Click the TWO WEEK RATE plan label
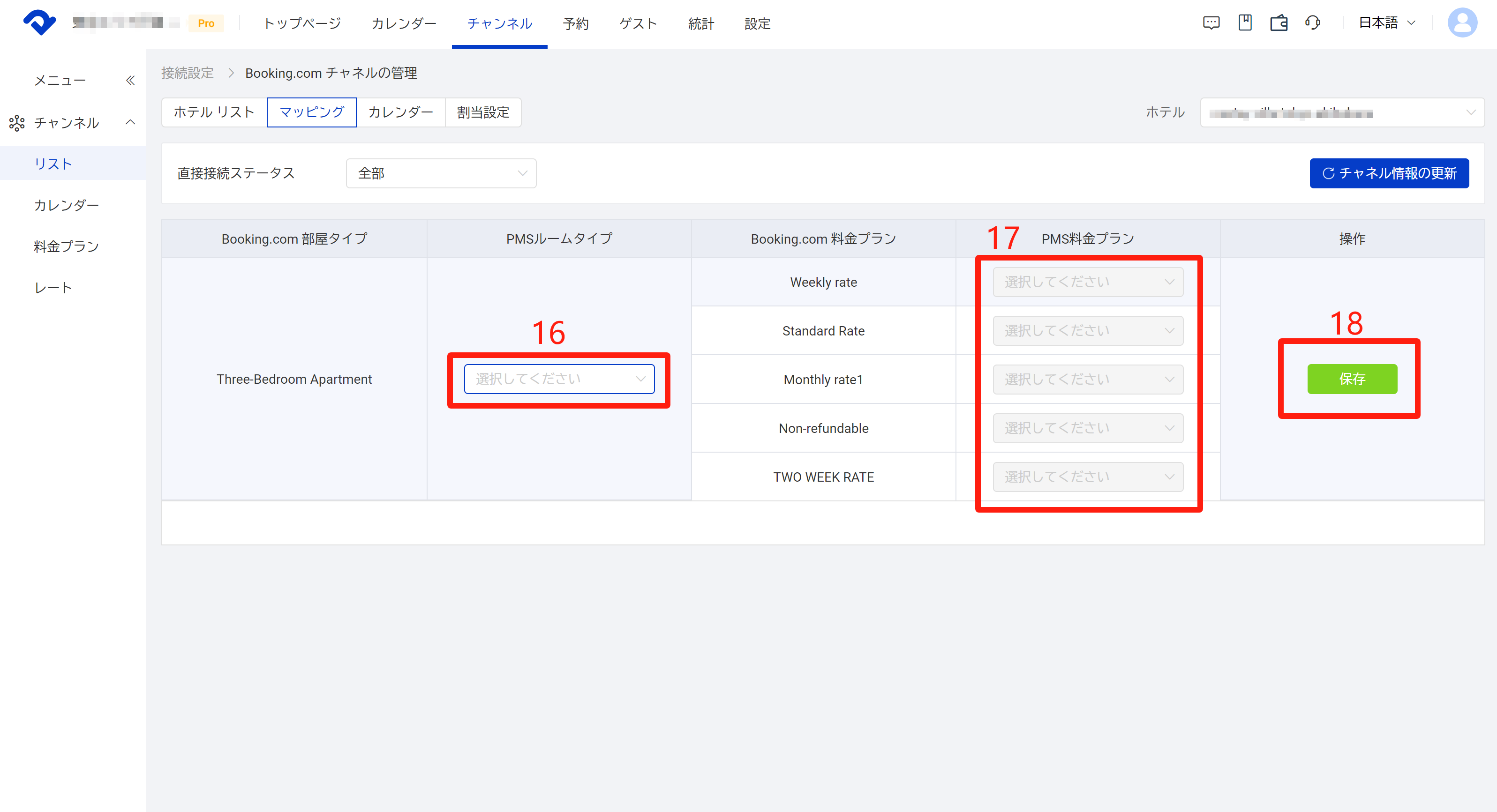Screen dimensions: 1497x812 [x=823, y=477]
